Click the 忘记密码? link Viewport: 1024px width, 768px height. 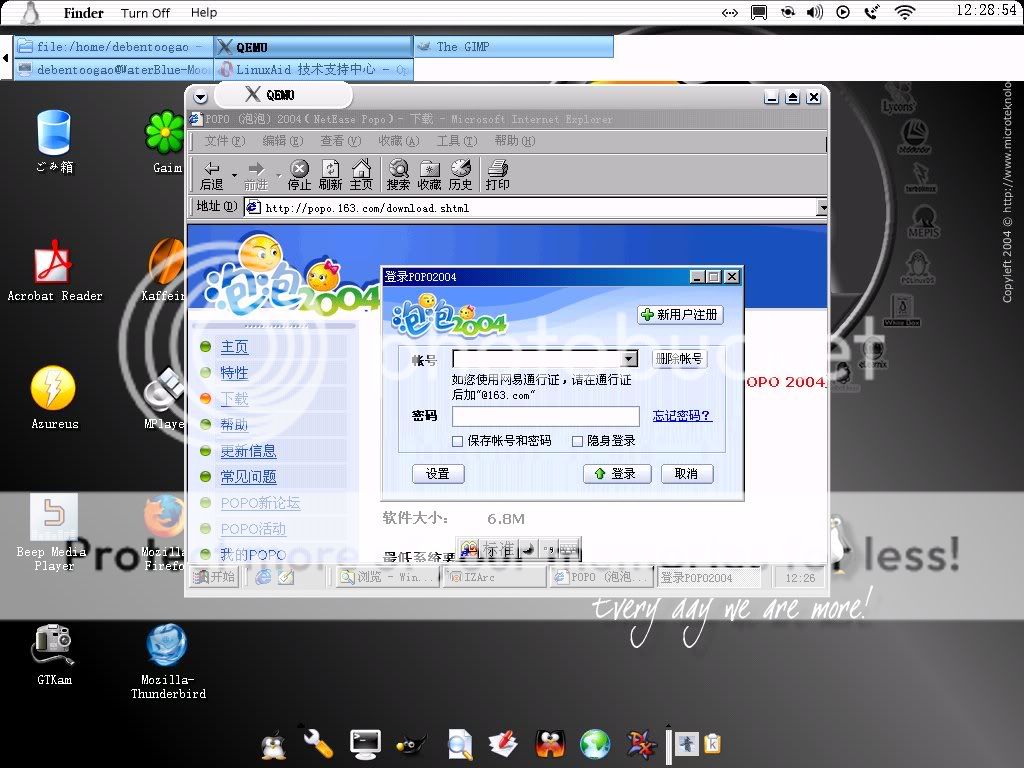(x=682, y=416)
